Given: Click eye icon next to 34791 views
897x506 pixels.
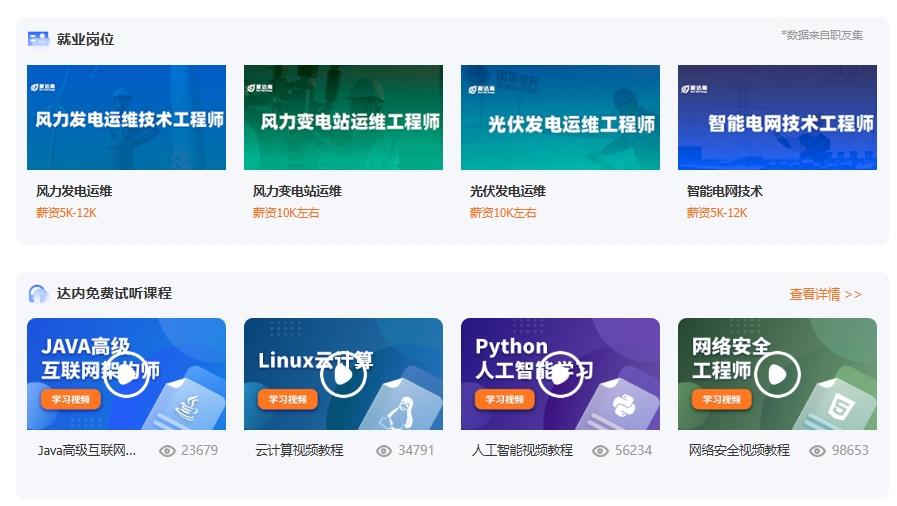Looking at the screenshot, I should [x=384, y=451].
